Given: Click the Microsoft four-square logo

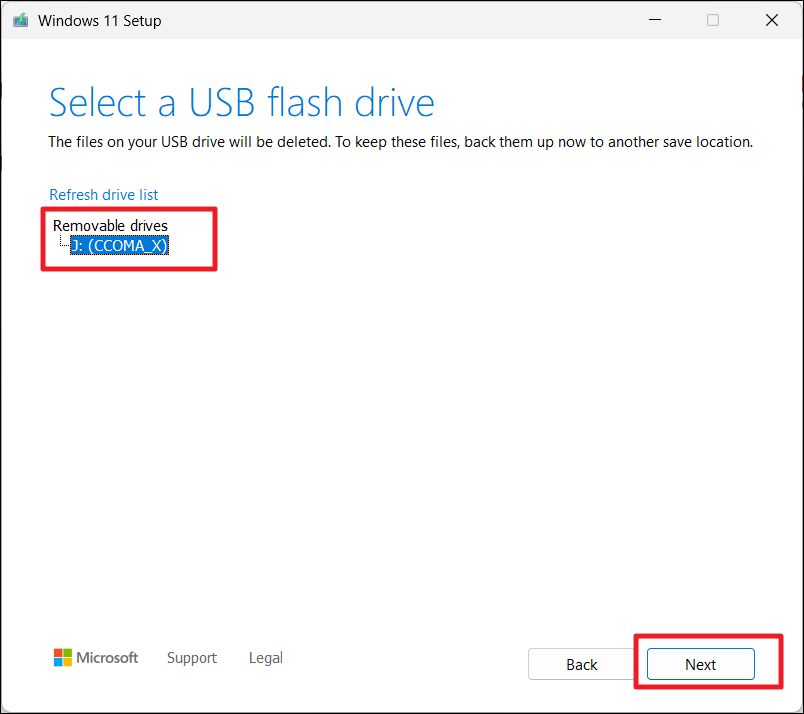Looking at the screenshot, I should point(63,657).
